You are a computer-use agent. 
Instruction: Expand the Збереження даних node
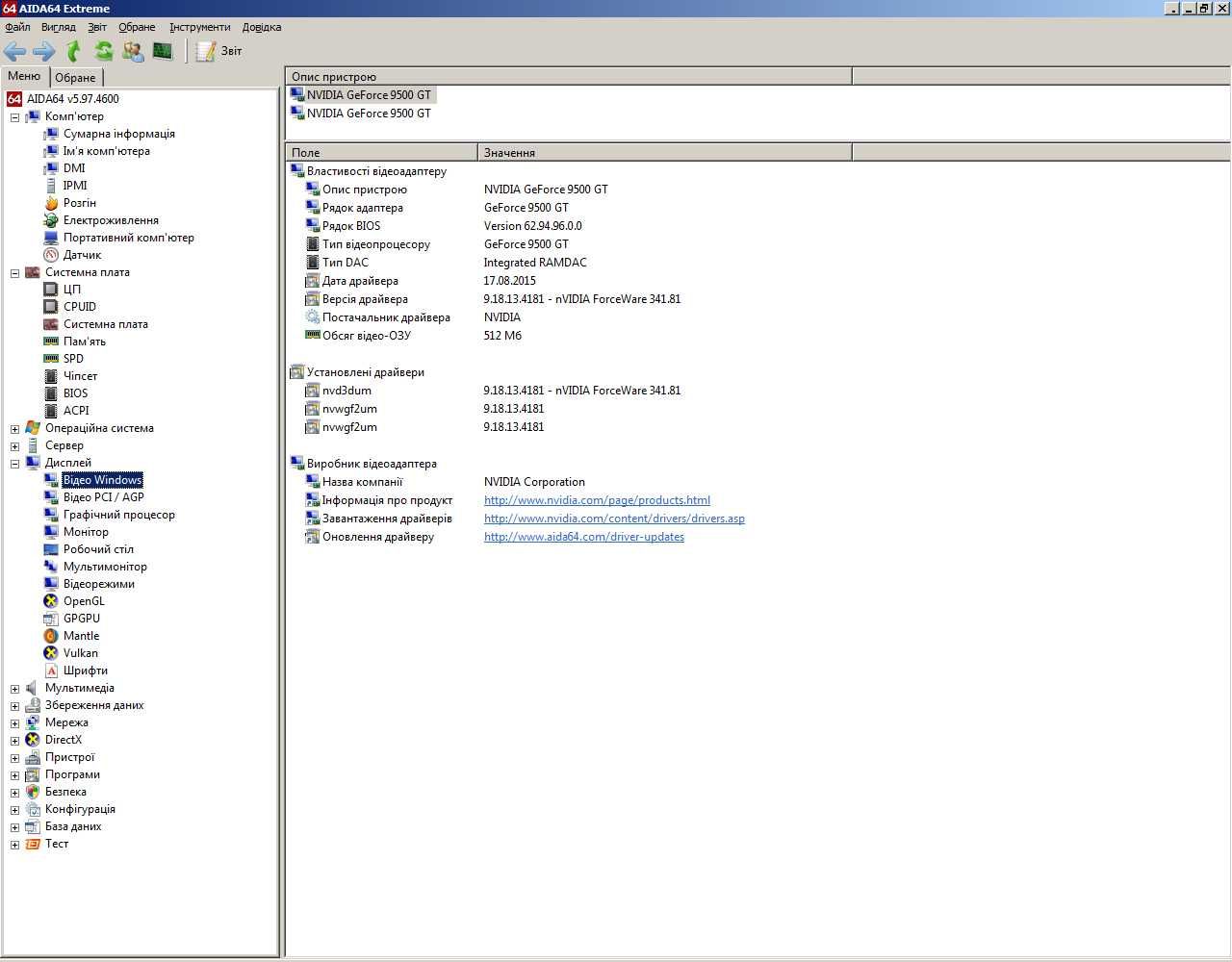pos(14,706)
